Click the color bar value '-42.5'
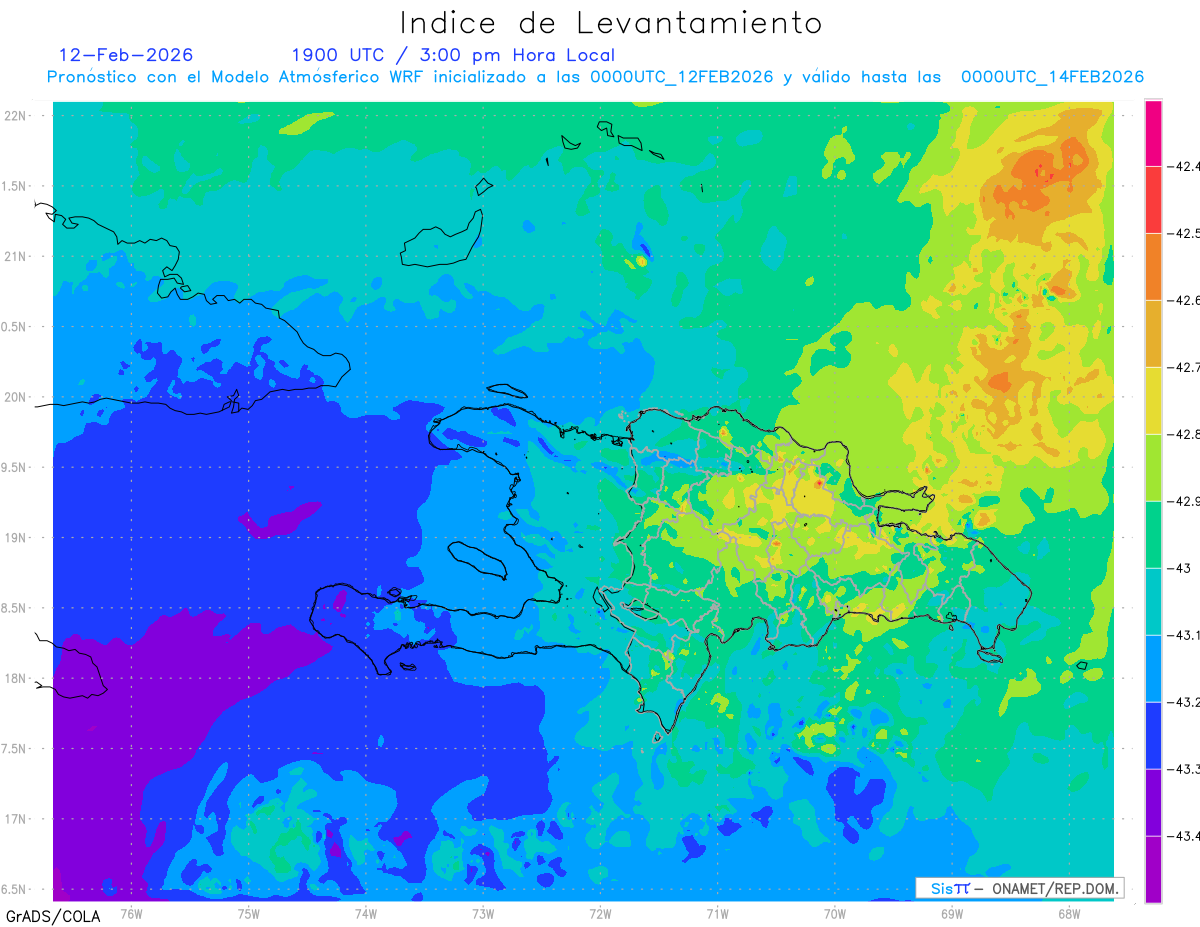 click(x=1182, y=233)
